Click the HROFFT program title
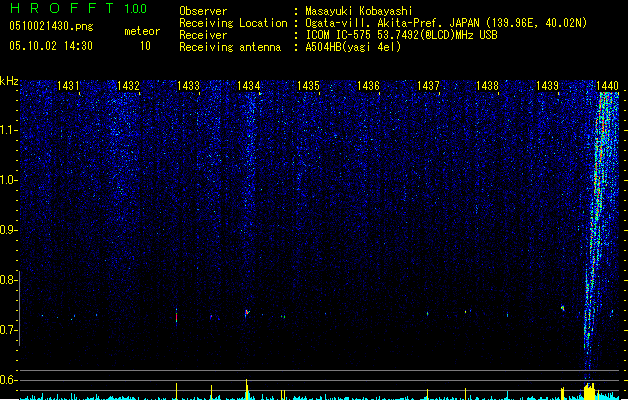 coord(62,8)
